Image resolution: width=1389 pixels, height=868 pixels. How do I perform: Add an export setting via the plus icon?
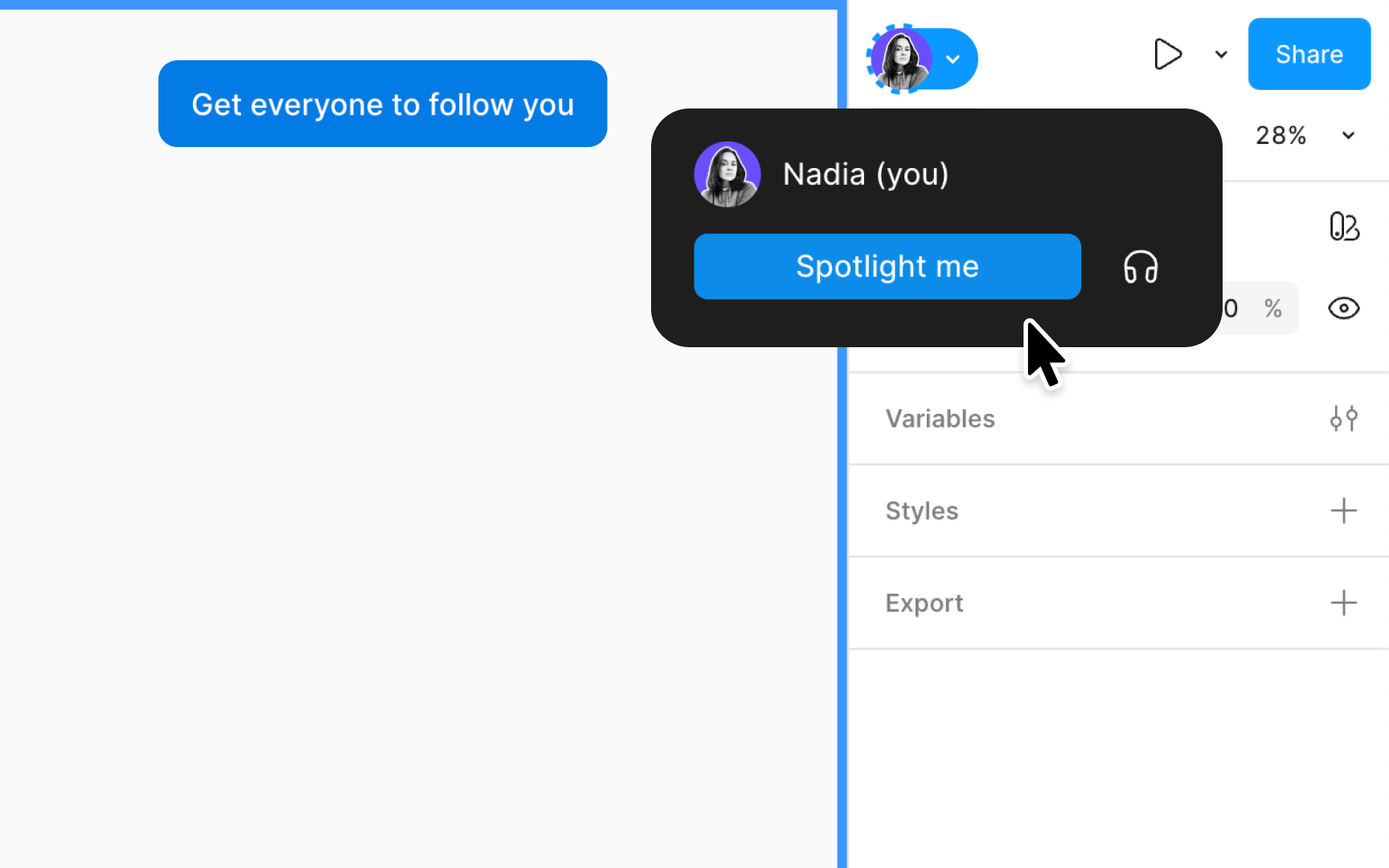pyautogui.click(x=1343, y=603)
